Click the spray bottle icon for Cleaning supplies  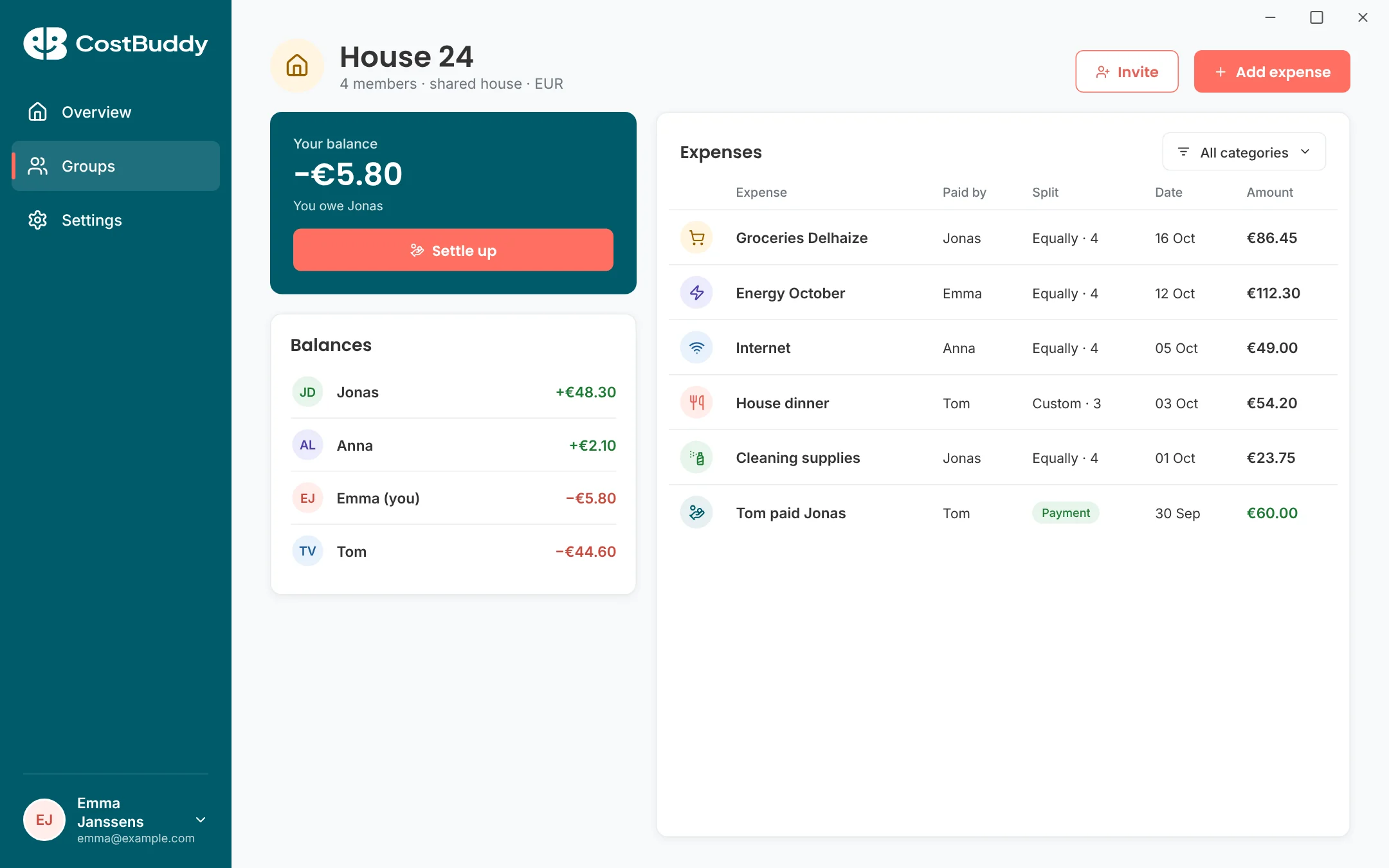click(696, 458)
